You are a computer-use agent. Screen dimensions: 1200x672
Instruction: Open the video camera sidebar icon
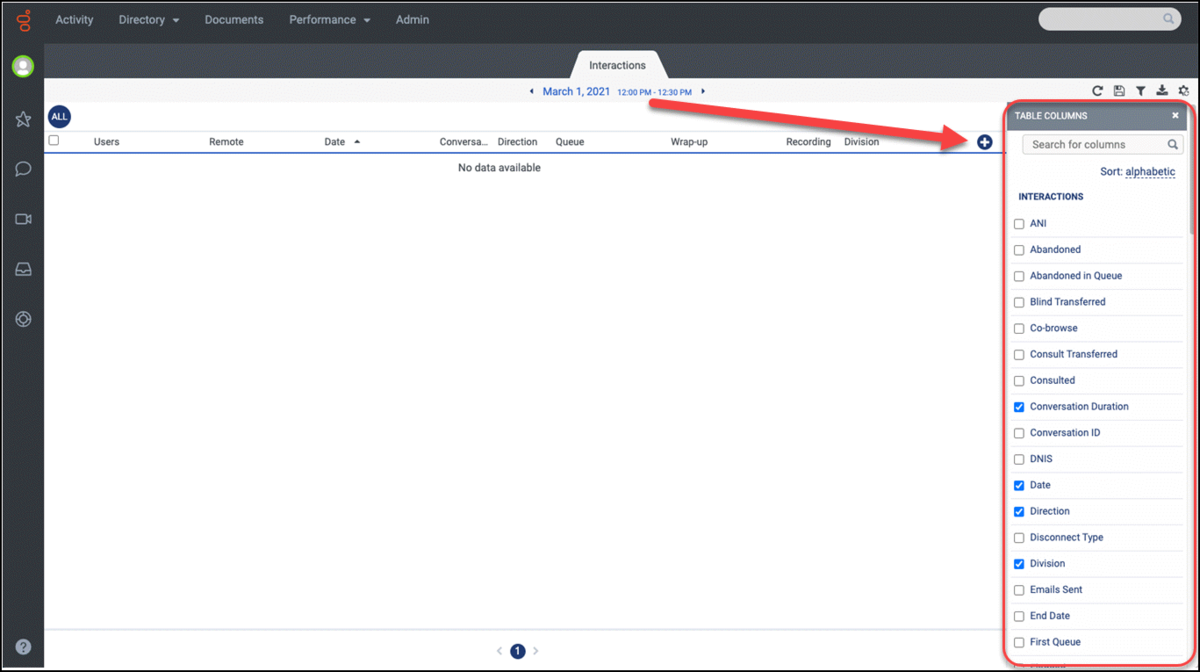[x=23, y=219]
